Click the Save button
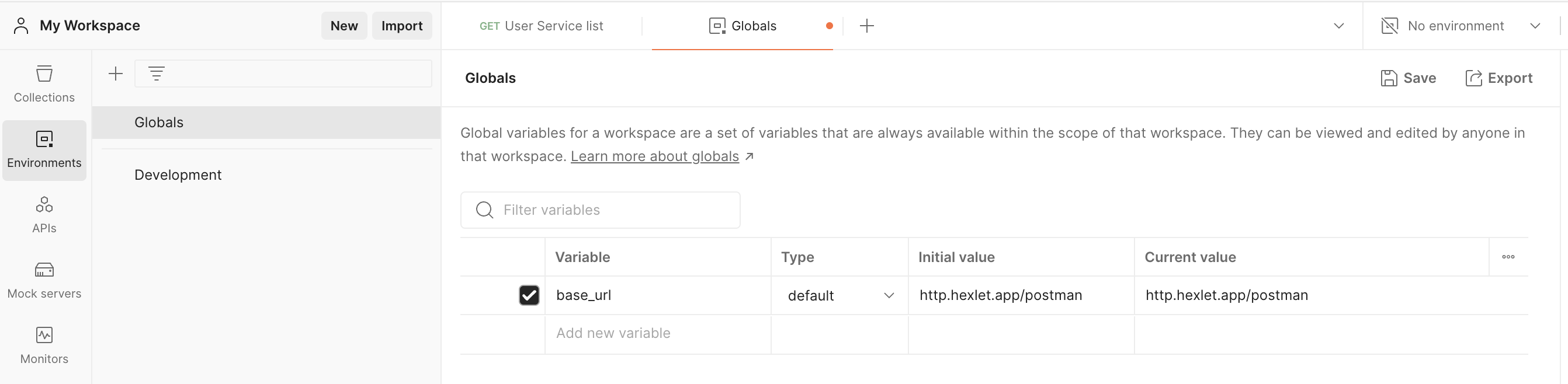1568x384 pixels. (1408, 78)
